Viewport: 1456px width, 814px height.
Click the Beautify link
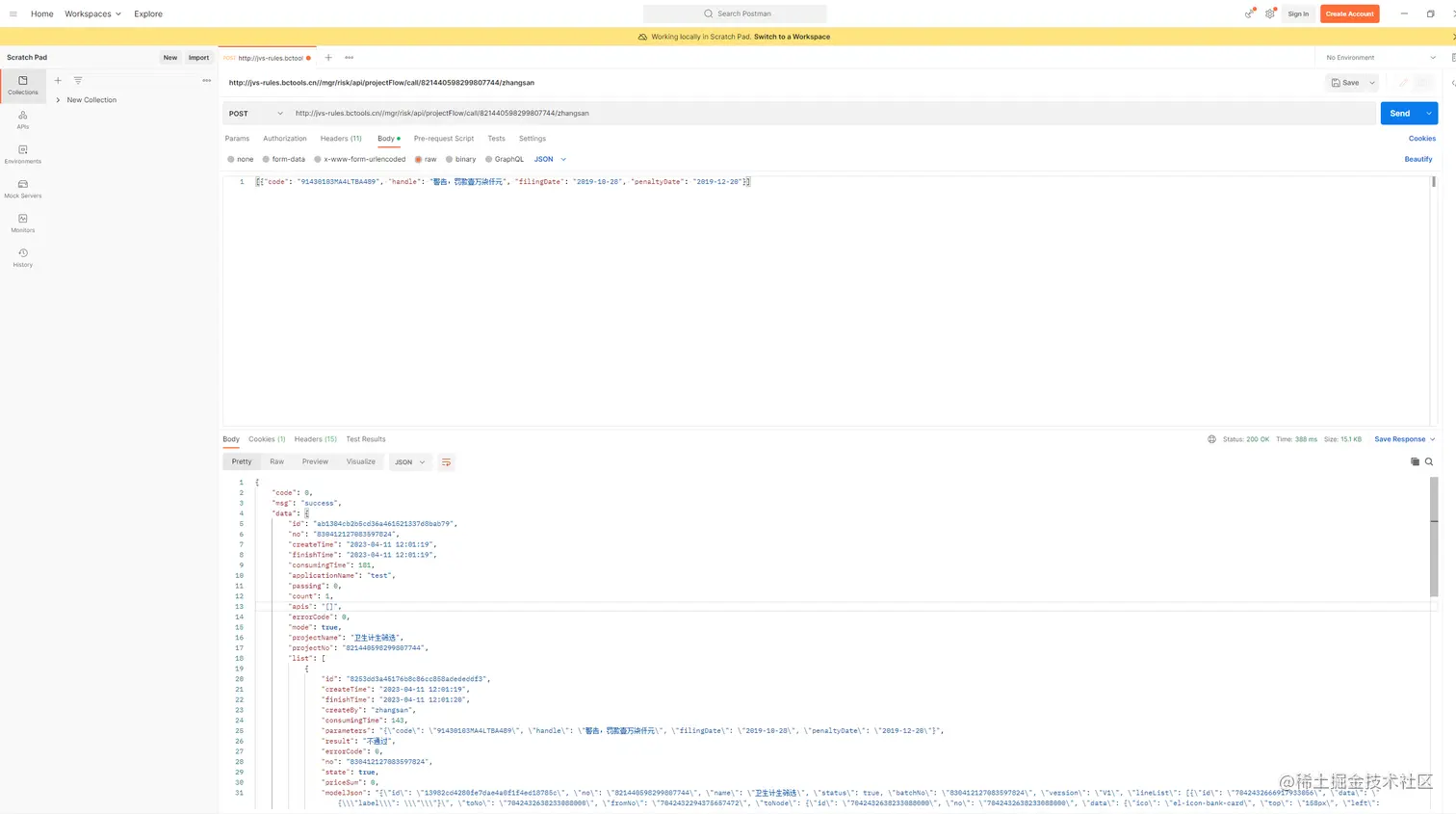(x=1418, y=159)
